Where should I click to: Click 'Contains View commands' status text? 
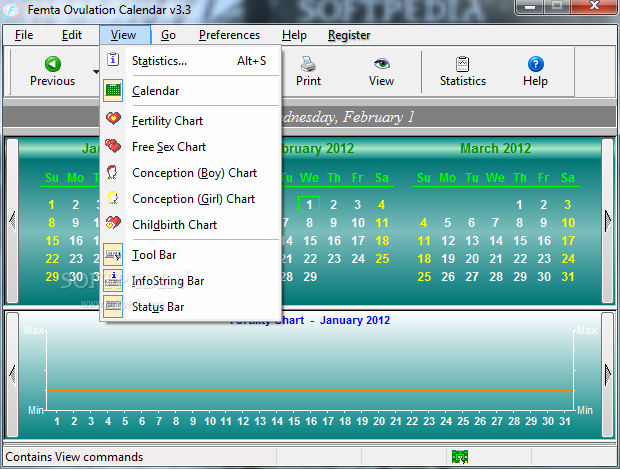coord(74,457)
